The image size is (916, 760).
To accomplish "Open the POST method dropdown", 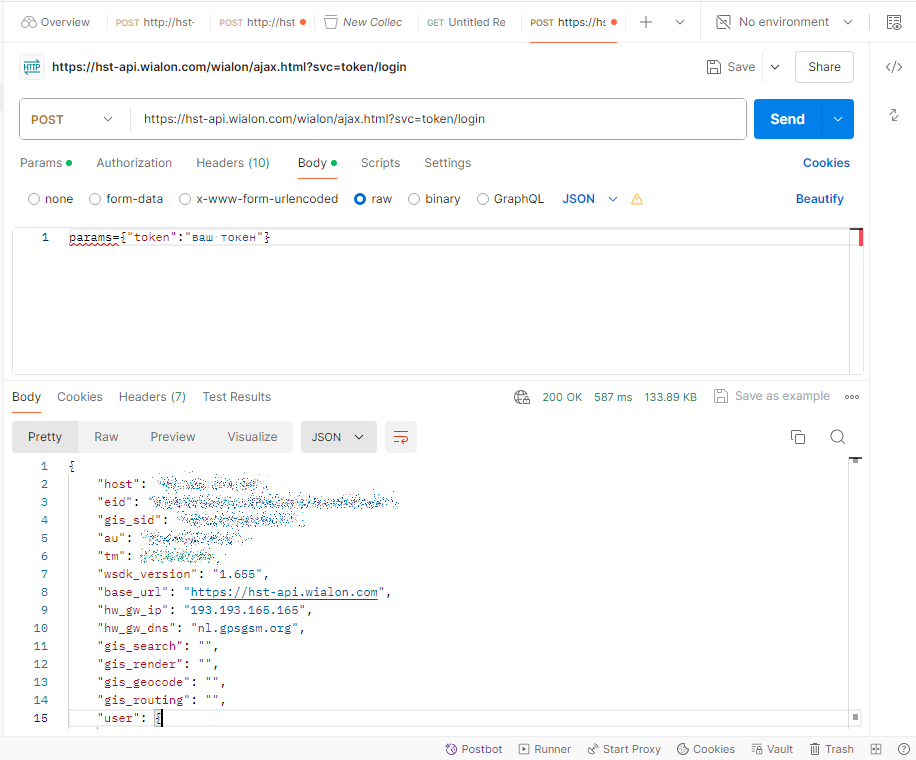I will pyautogui.click(x=74, y=119).
